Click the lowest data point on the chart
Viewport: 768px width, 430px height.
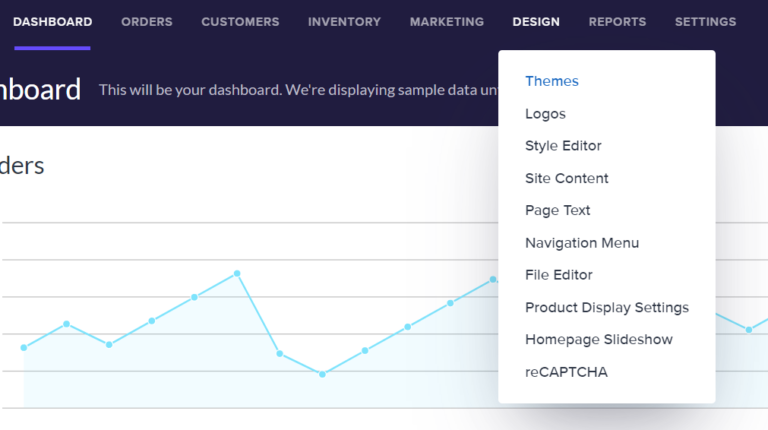coord(322,374)
